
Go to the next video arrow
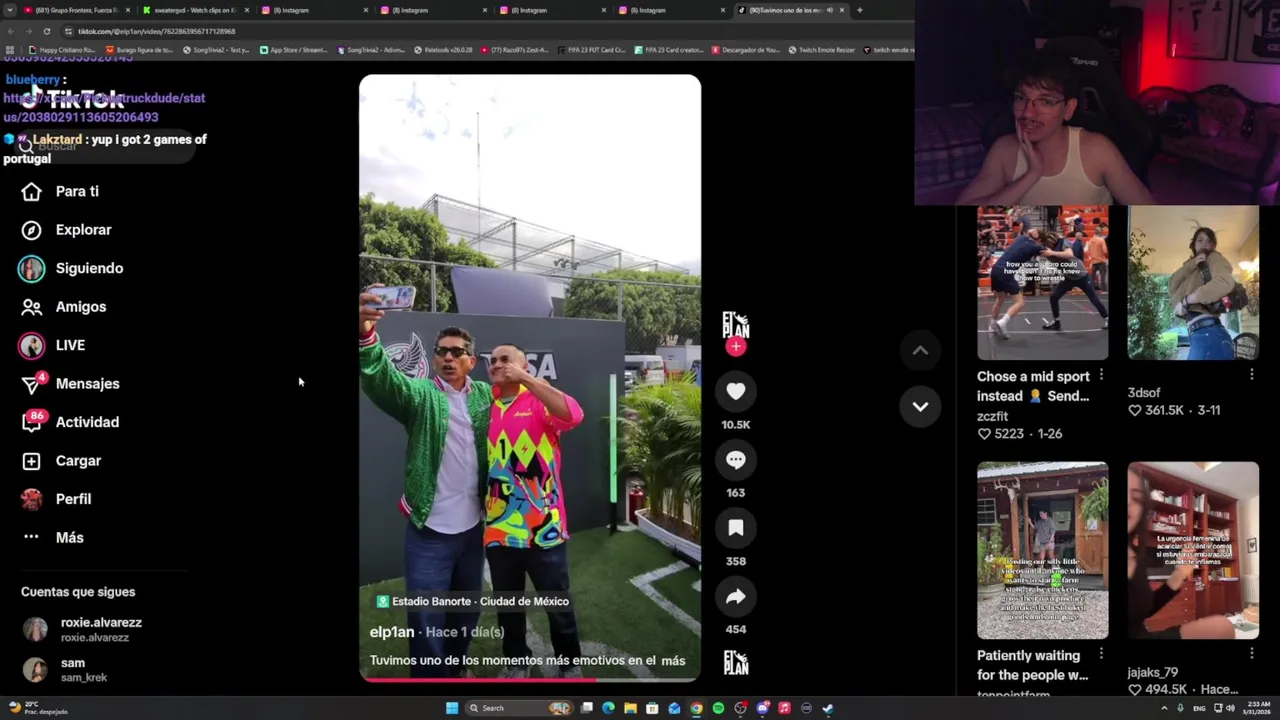[x=920, y=407]
